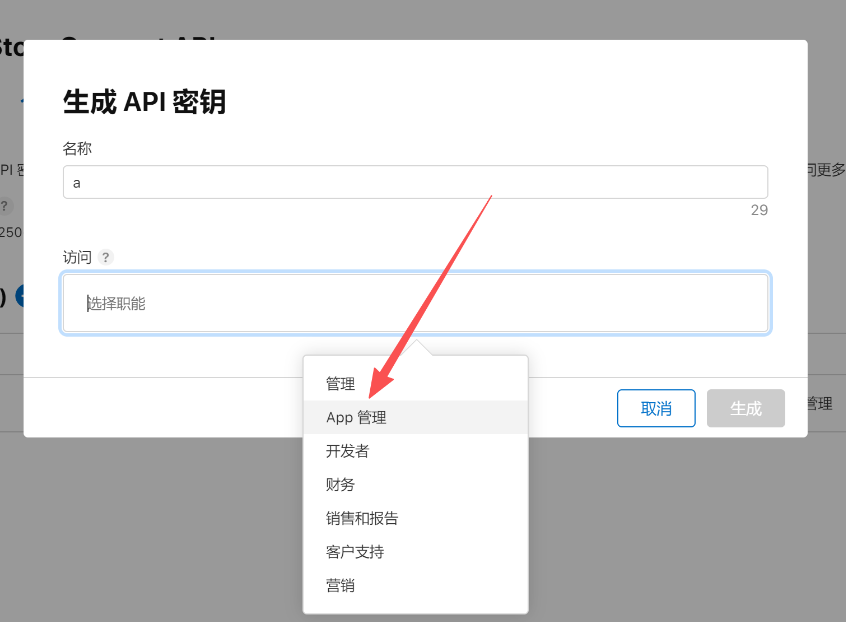Pick 营销 from the dropdown list
The height and width of the screenshot is (622, 846).
(415, 585)
